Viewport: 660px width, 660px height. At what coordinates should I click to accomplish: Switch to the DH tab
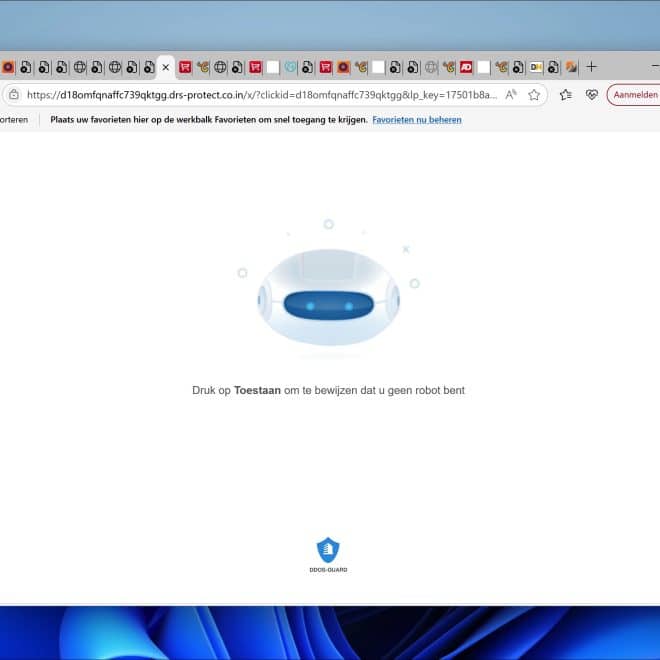536,67
